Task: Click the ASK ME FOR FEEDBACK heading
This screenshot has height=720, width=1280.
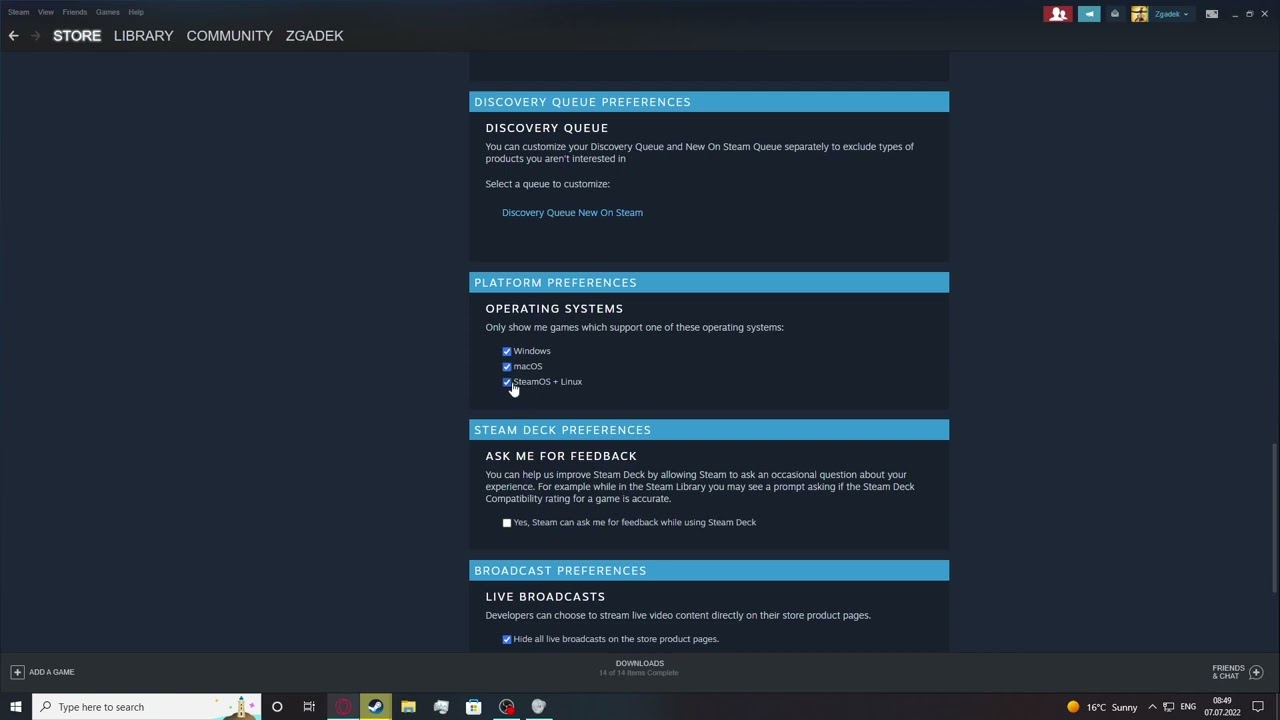Action: click(561, 456)
